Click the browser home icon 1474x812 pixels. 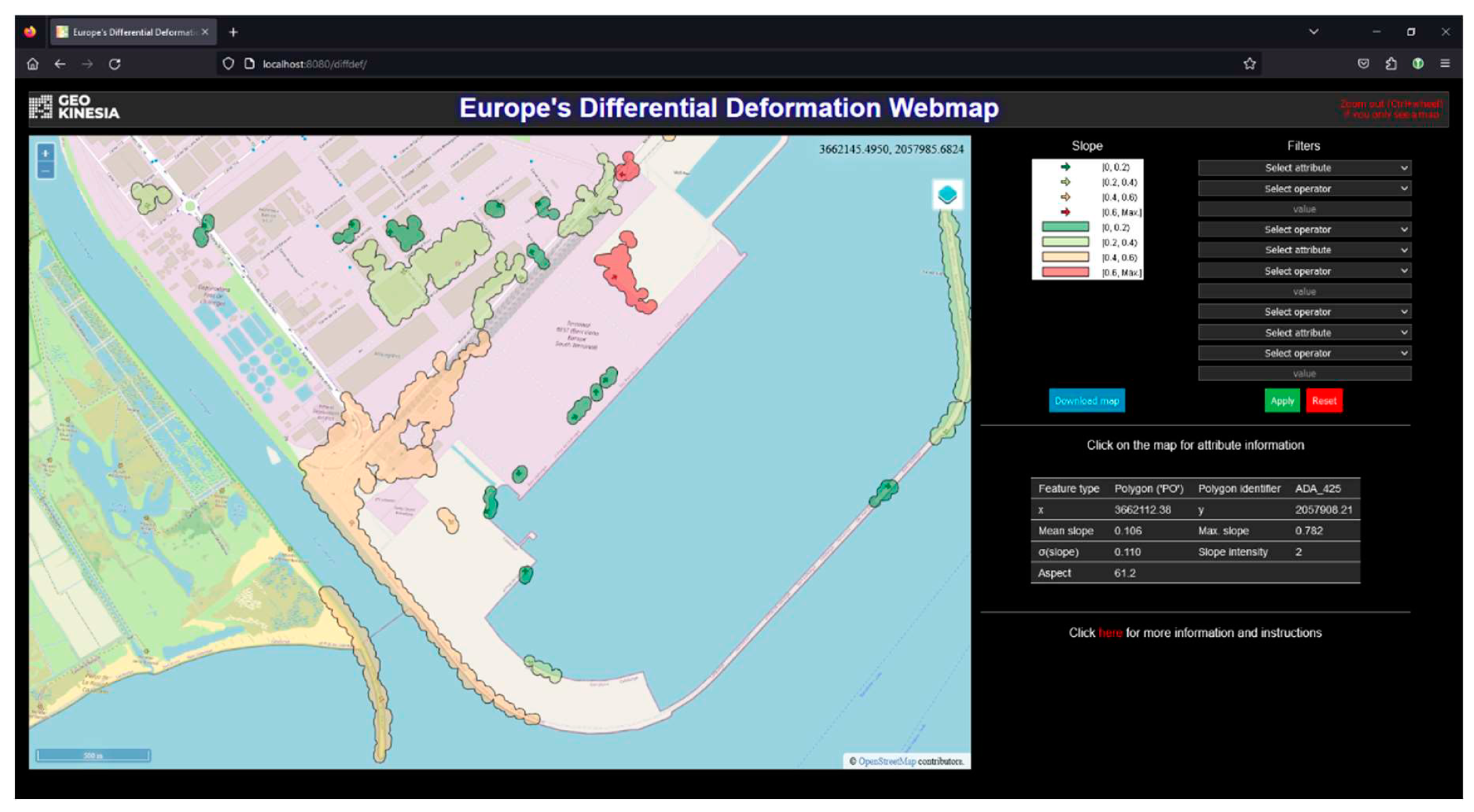pos(33,64)
